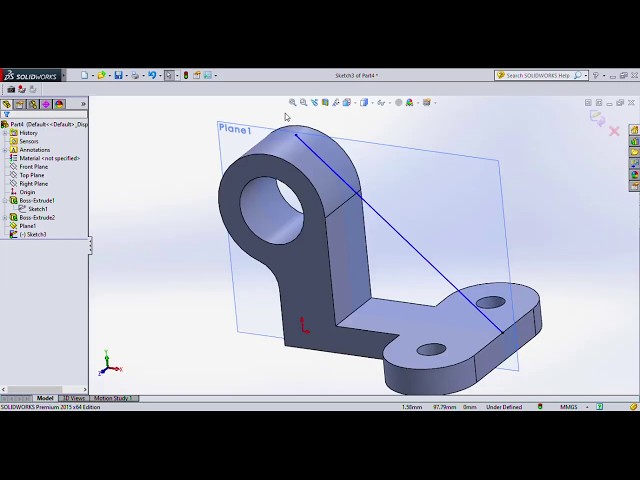The height and width of the screenshot is (480, 640).
Task: Click the Edit Appearance sphere icon
Action: [399, 102]
